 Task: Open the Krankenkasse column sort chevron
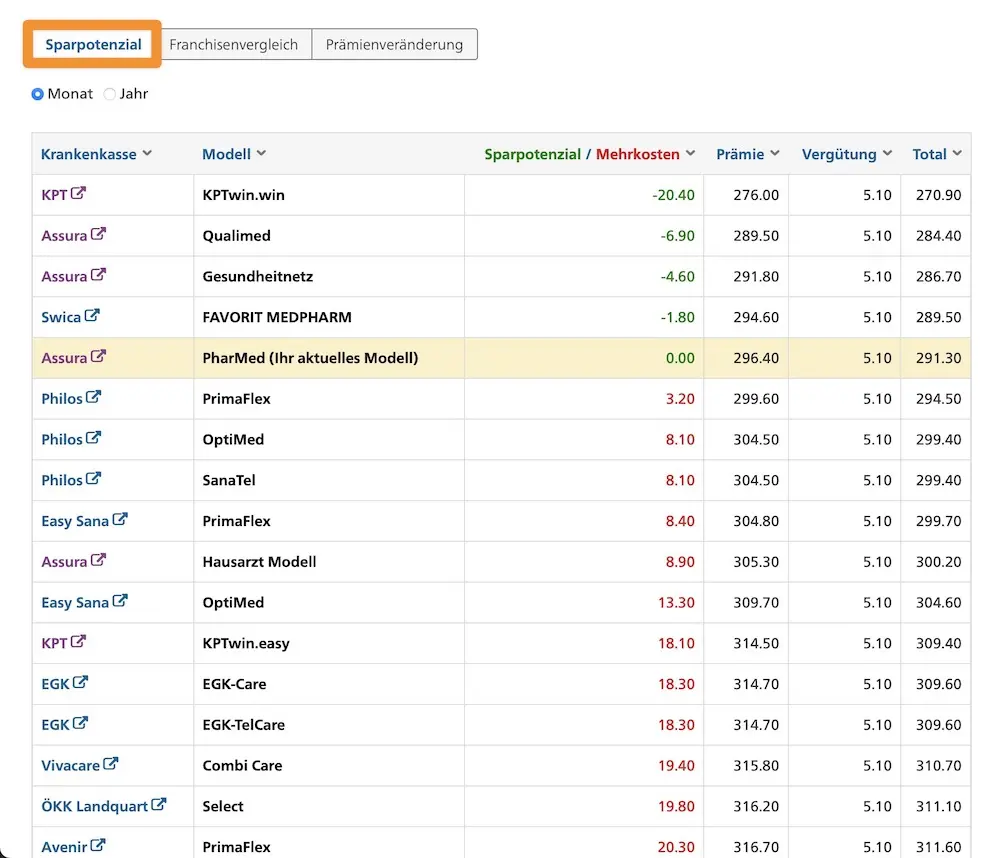(x=147, y=153)
